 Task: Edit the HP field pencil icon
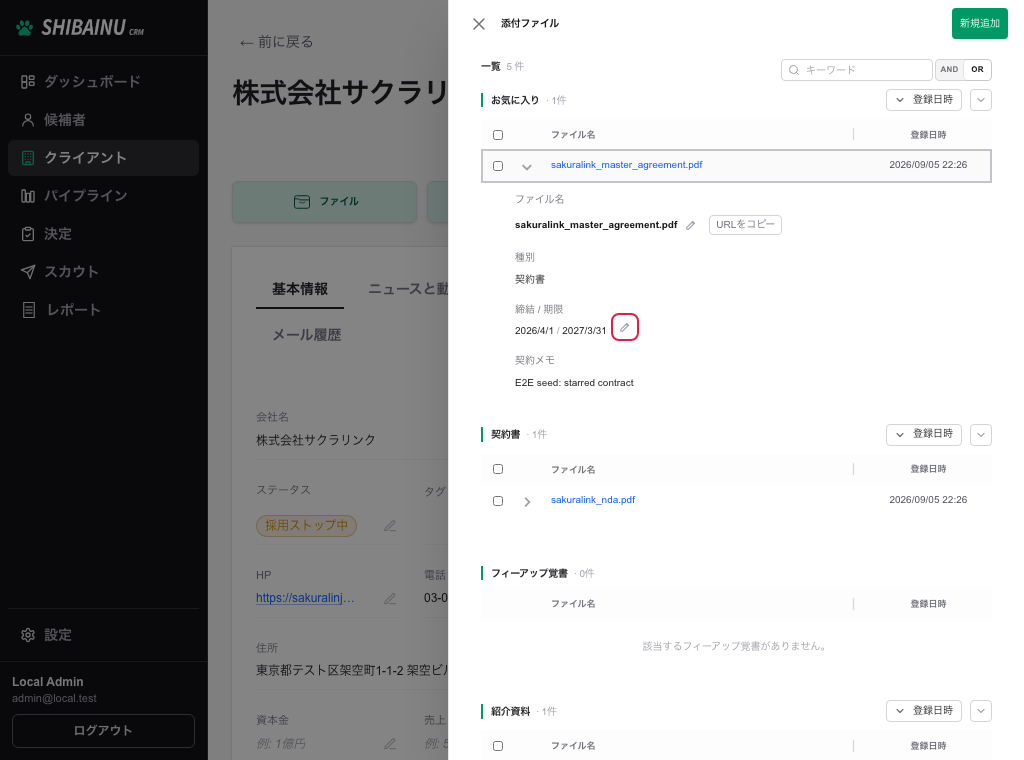pos(390,599)
